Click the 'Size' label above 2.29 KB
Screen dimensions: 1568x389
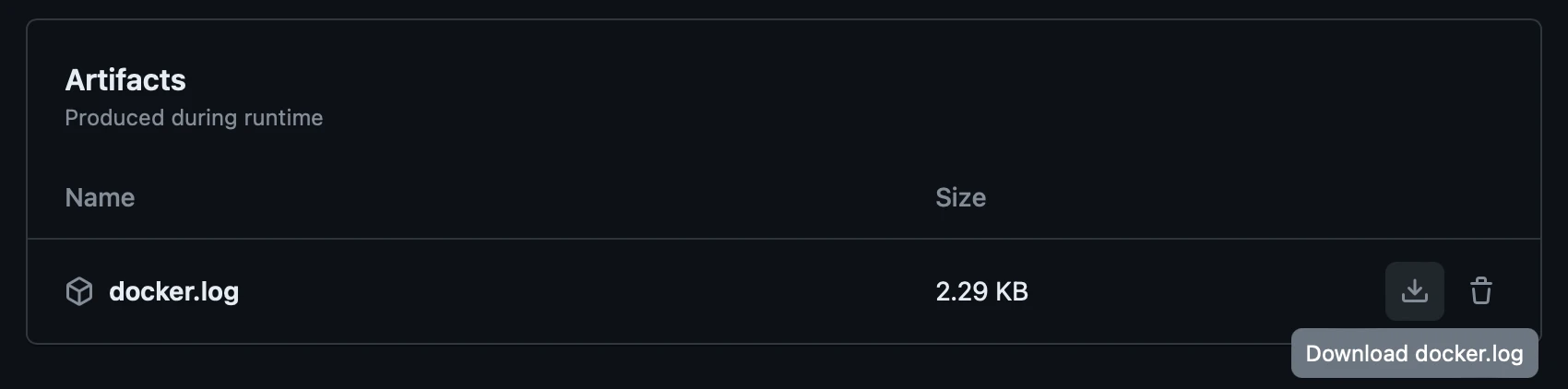(x=960, y=197)
